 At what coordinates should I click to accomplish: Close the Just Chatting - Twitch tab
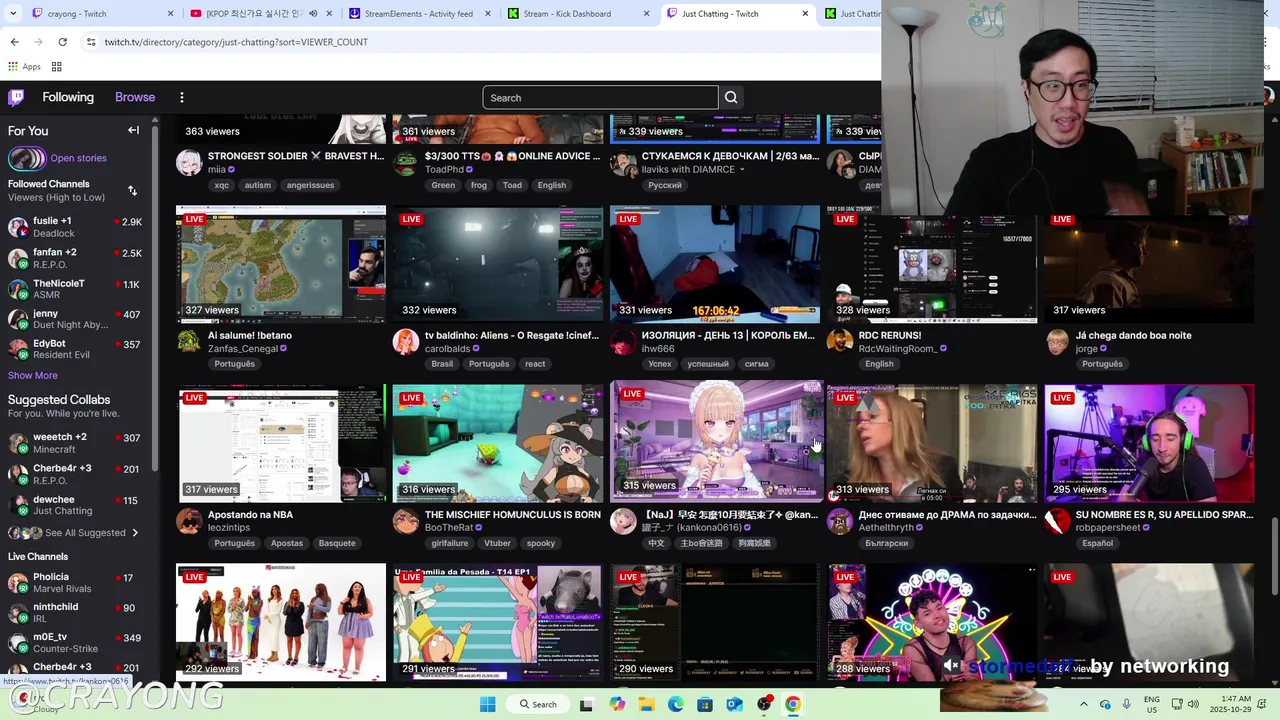[805, 14]
